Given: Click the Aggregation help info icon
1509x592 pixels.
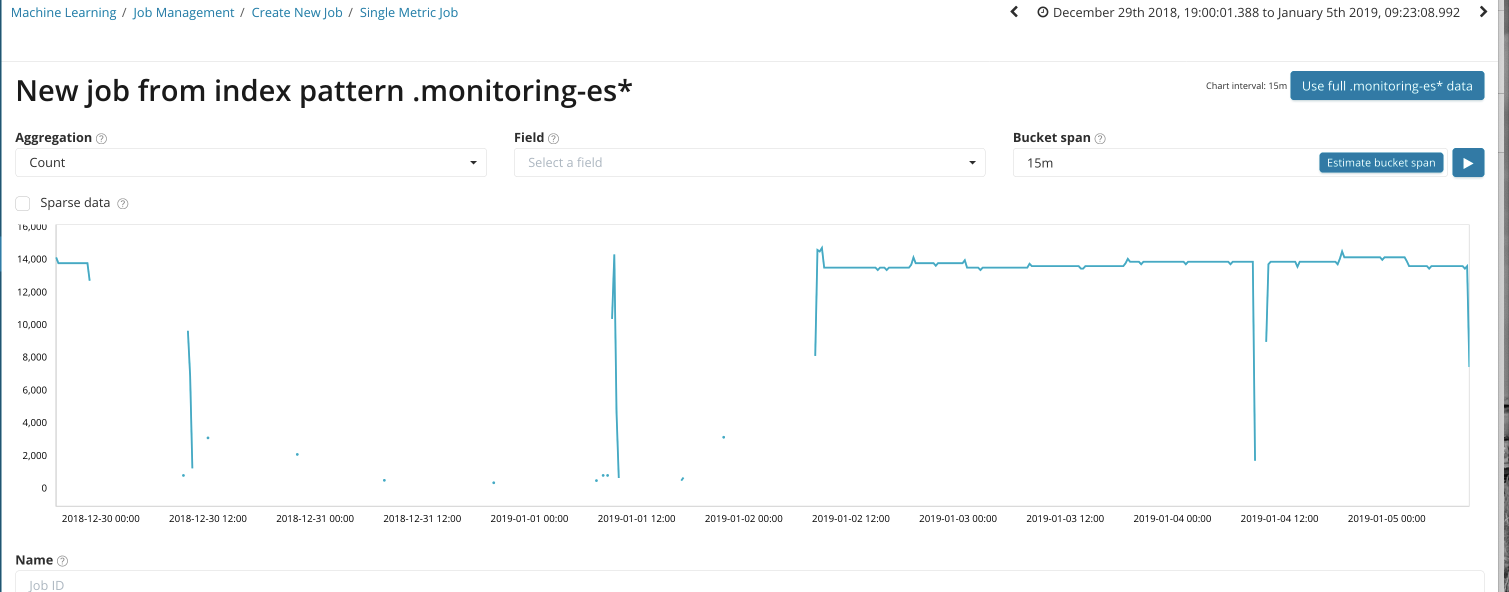Looking at the screenshot, I should tap(101, 139).
